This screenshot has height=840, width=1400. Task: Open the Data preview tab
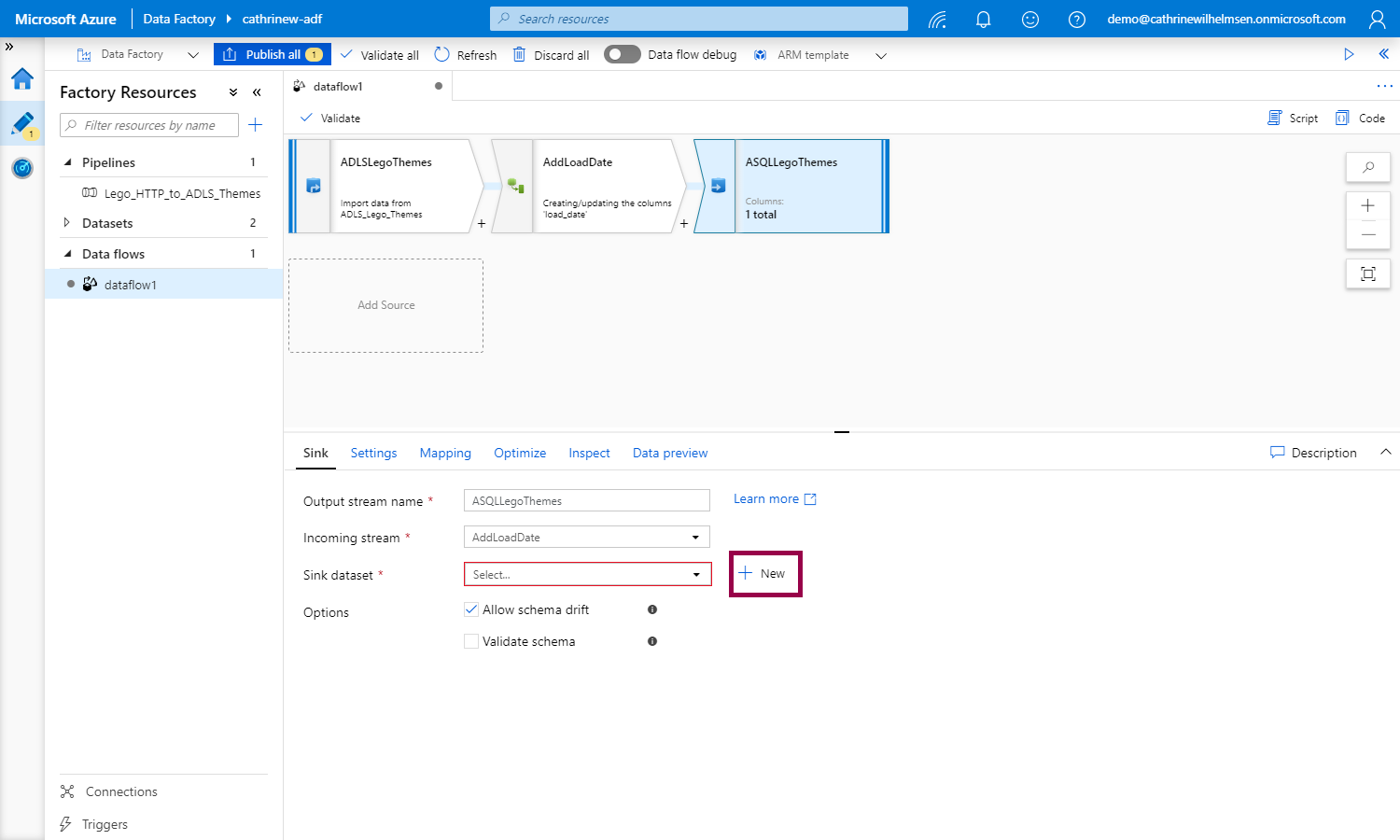(669, 453)
